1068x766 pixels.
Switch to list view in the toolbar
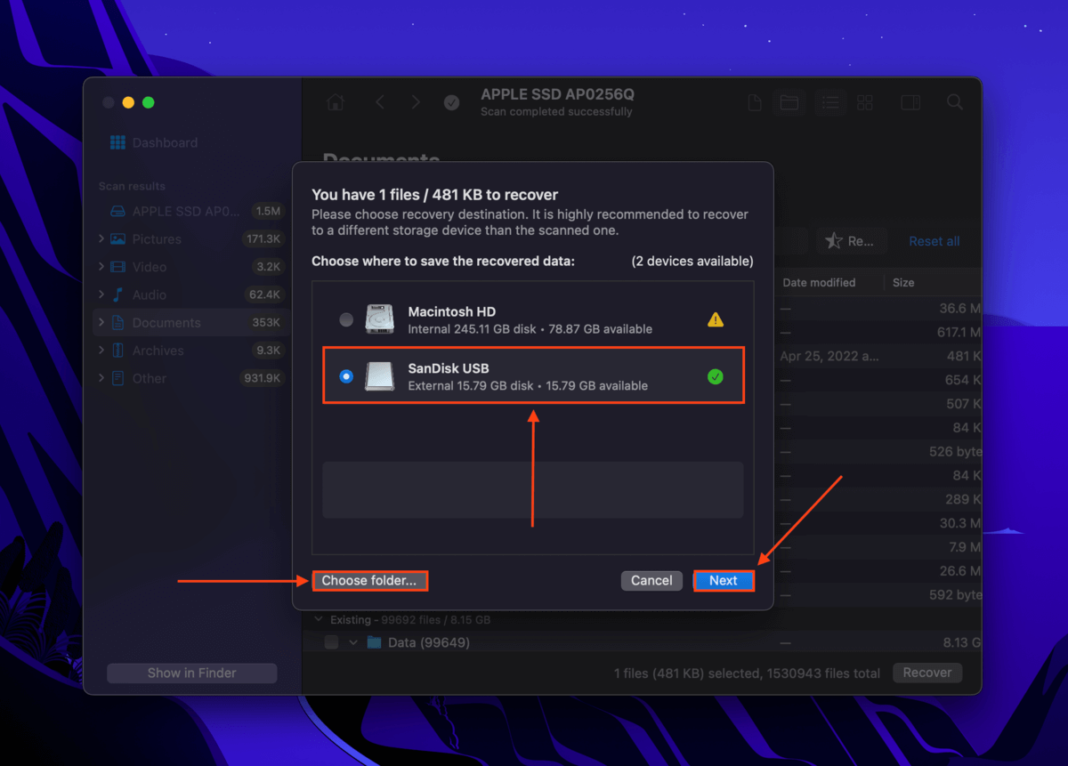click(x=830, y=102)
